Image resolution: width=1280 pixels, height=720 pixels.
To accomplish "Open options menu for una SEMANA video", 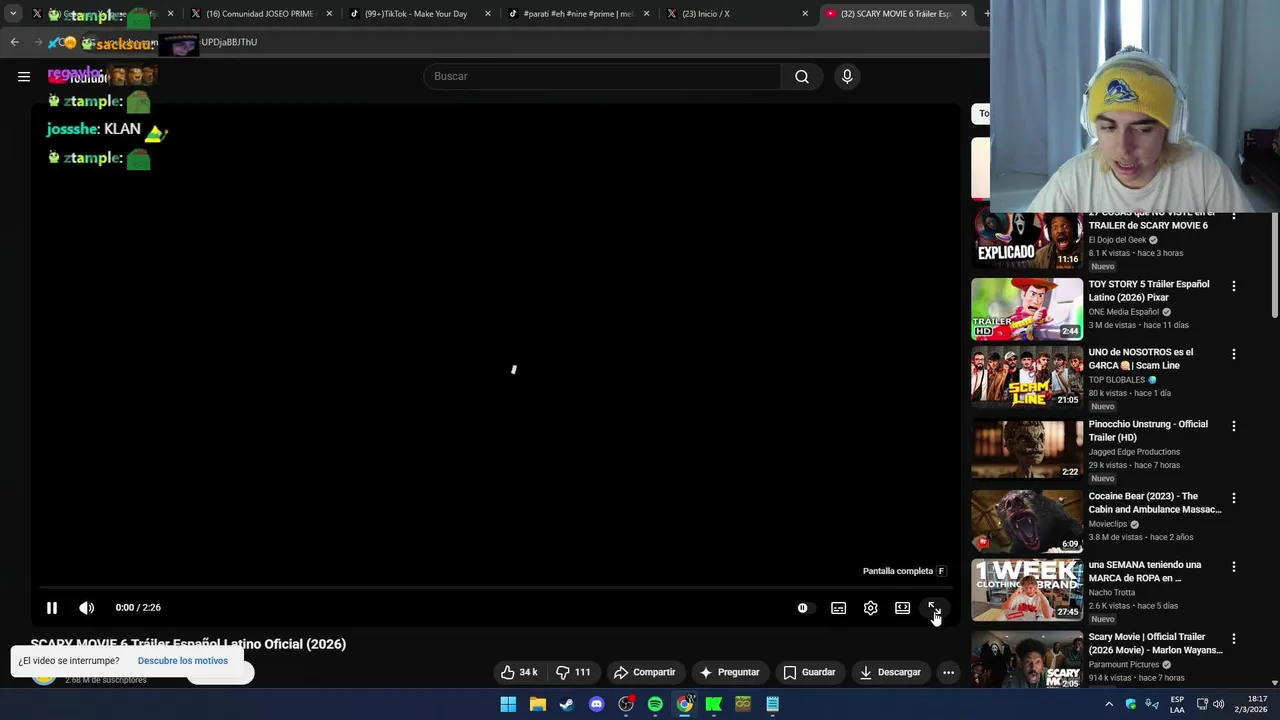I will (x=1233, y=567).
